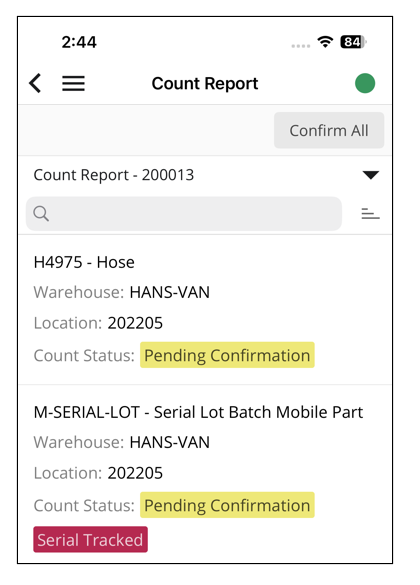420x585 pixels.
Task: Open the M-SERIAL-LOT Serial Lot Batch Mobile Part item
Action: coord(205,474)
